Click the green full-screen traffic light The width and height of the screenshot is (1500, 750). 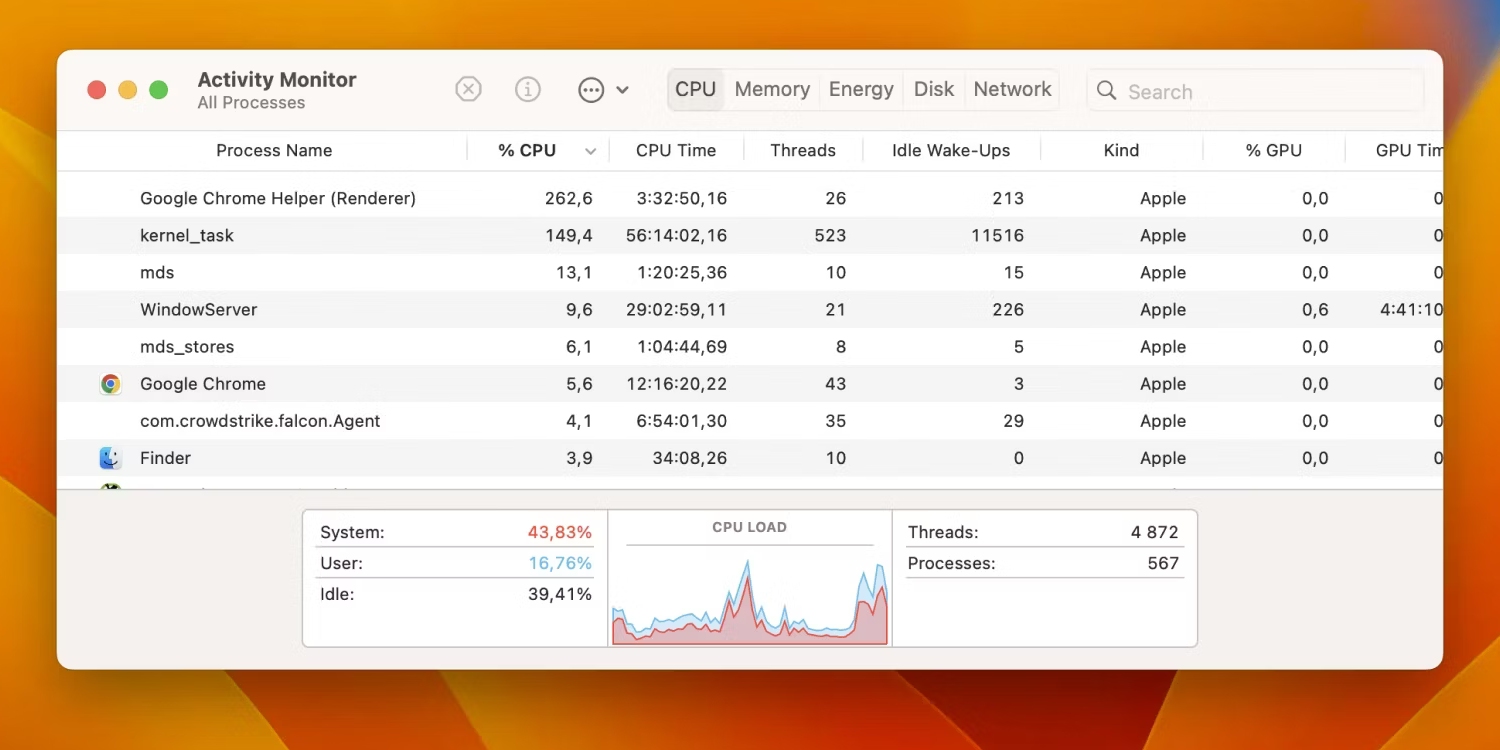click(x=158, y=89)
